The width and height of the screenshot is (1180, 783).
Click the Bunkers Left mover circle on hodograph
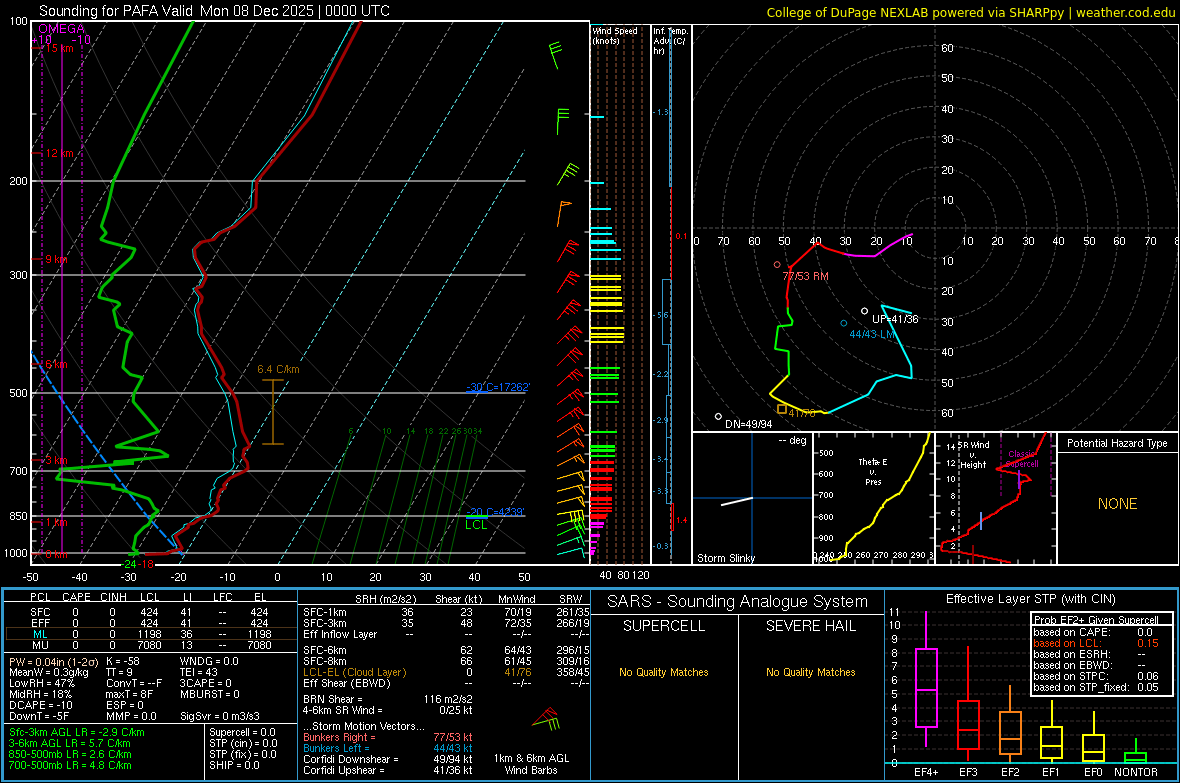844,323
